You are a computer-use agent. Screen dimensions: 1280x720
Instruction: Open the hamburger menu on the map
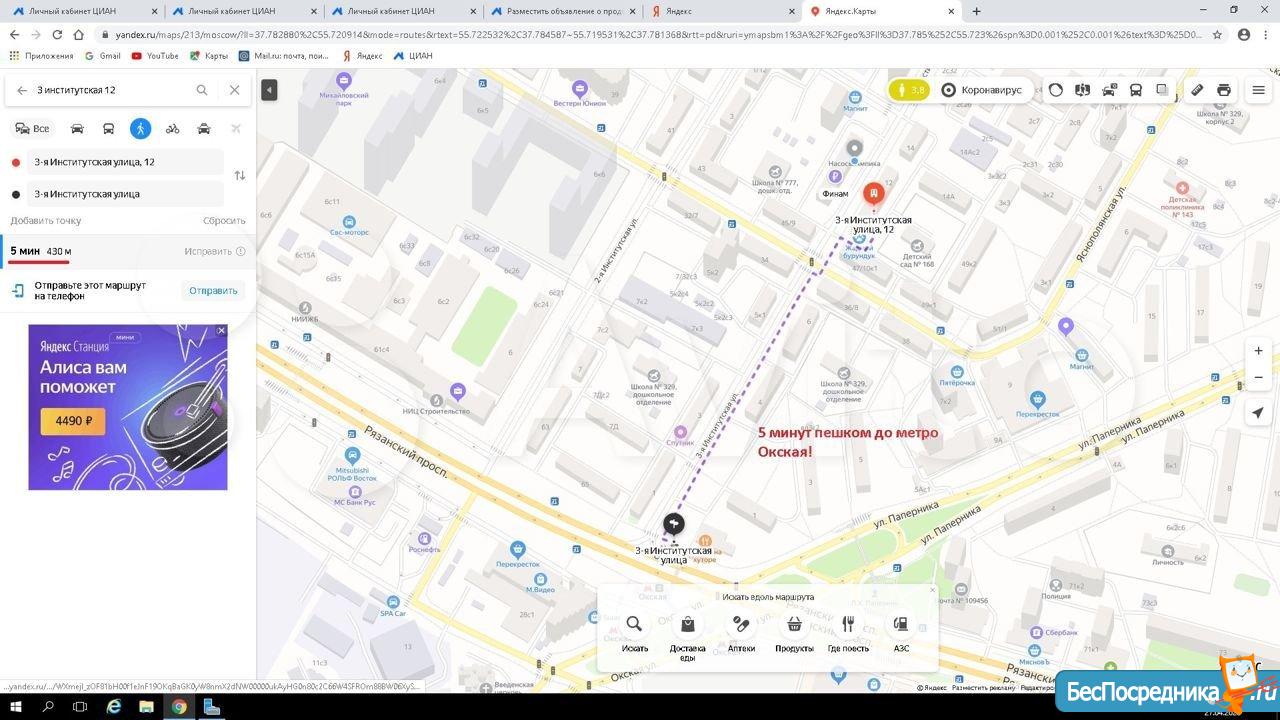pyautogui.click(x=1258, y=90)
